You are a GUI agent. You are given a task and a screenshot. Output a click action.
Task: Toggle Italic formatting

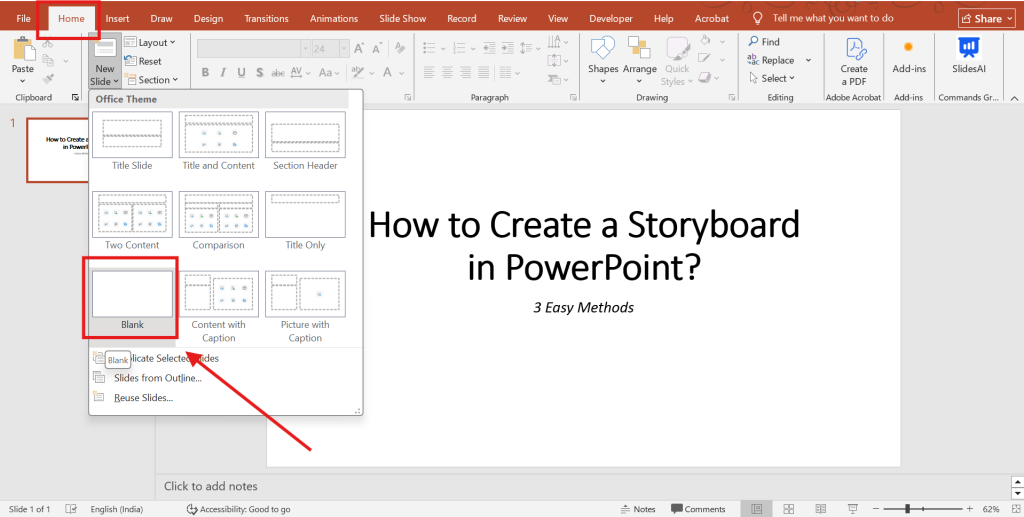click(x=223, y=72)
